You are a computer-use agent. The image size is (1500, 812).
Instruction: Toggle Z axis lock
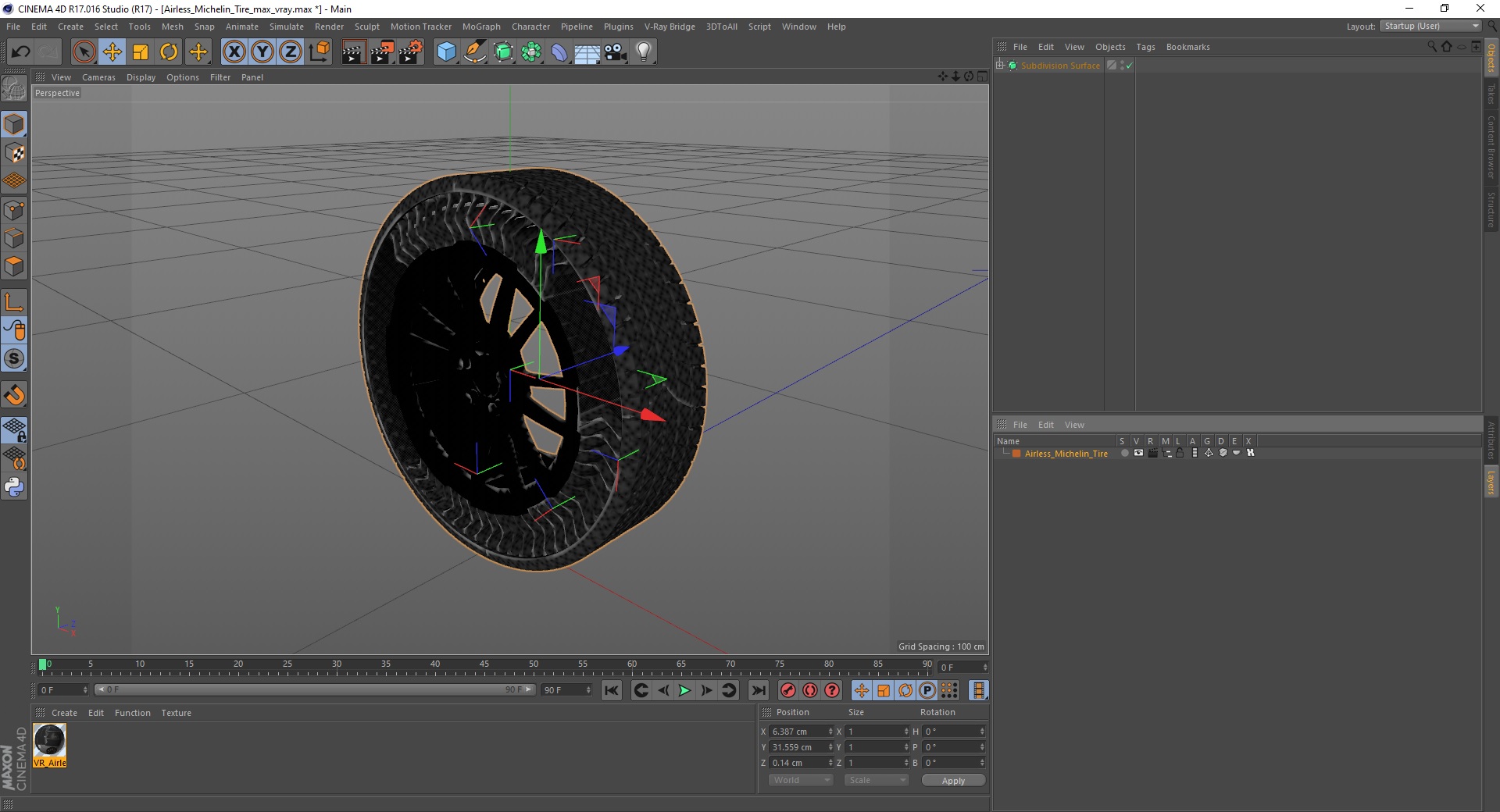pos(291,52)
